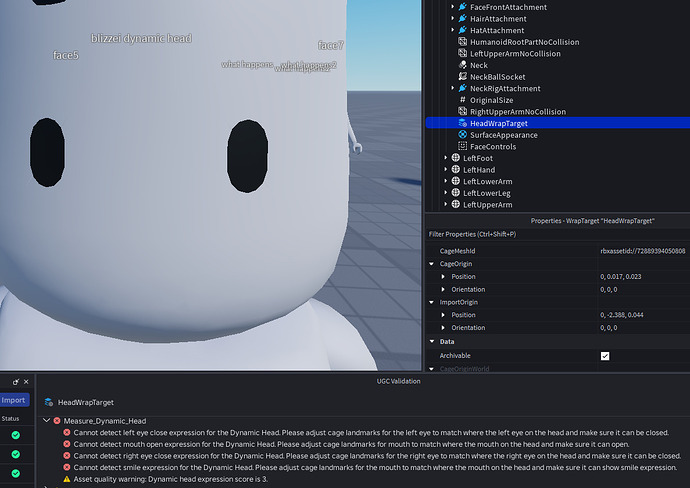Click the "face7" label in the viewport
This screenshot has width=690, height=488.
330,45
